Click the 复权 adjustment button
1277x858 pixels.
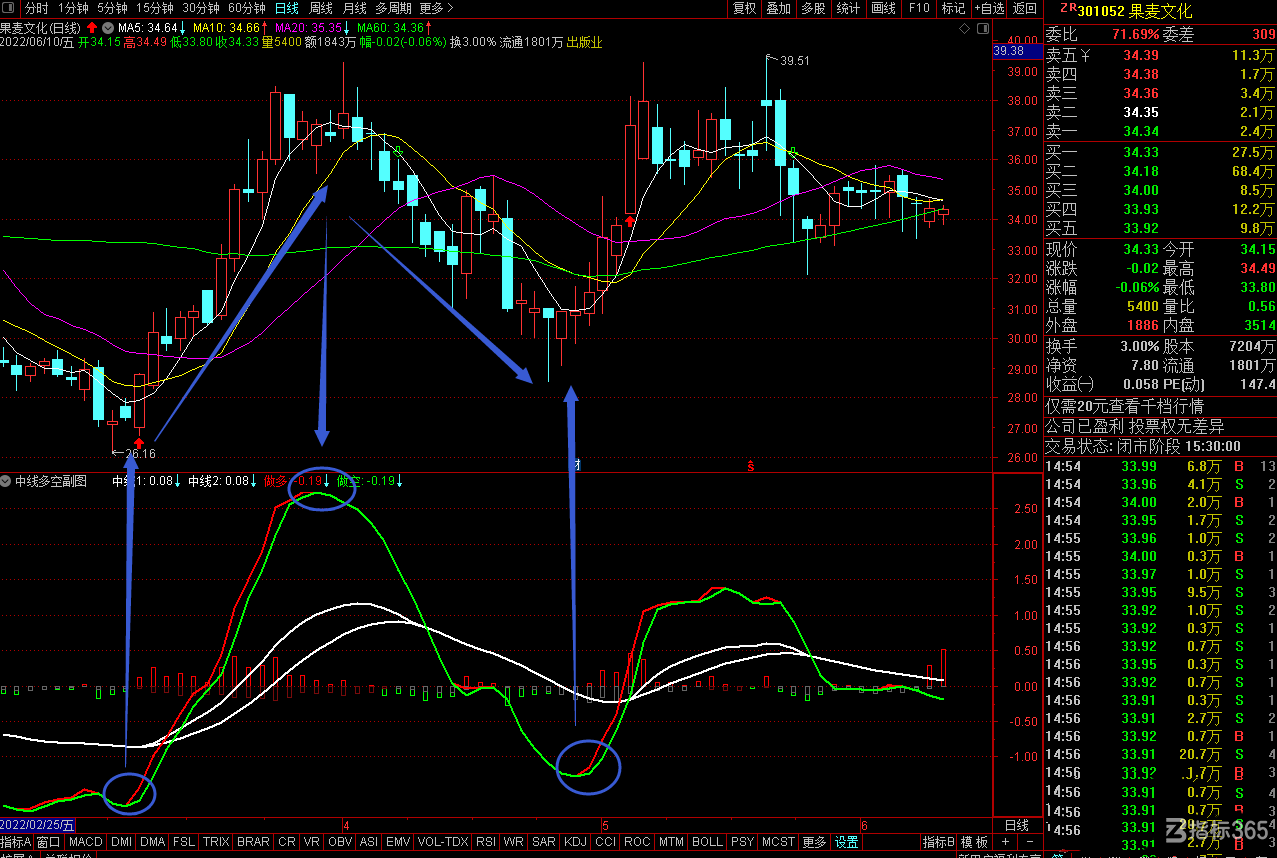tap(745, 8)
